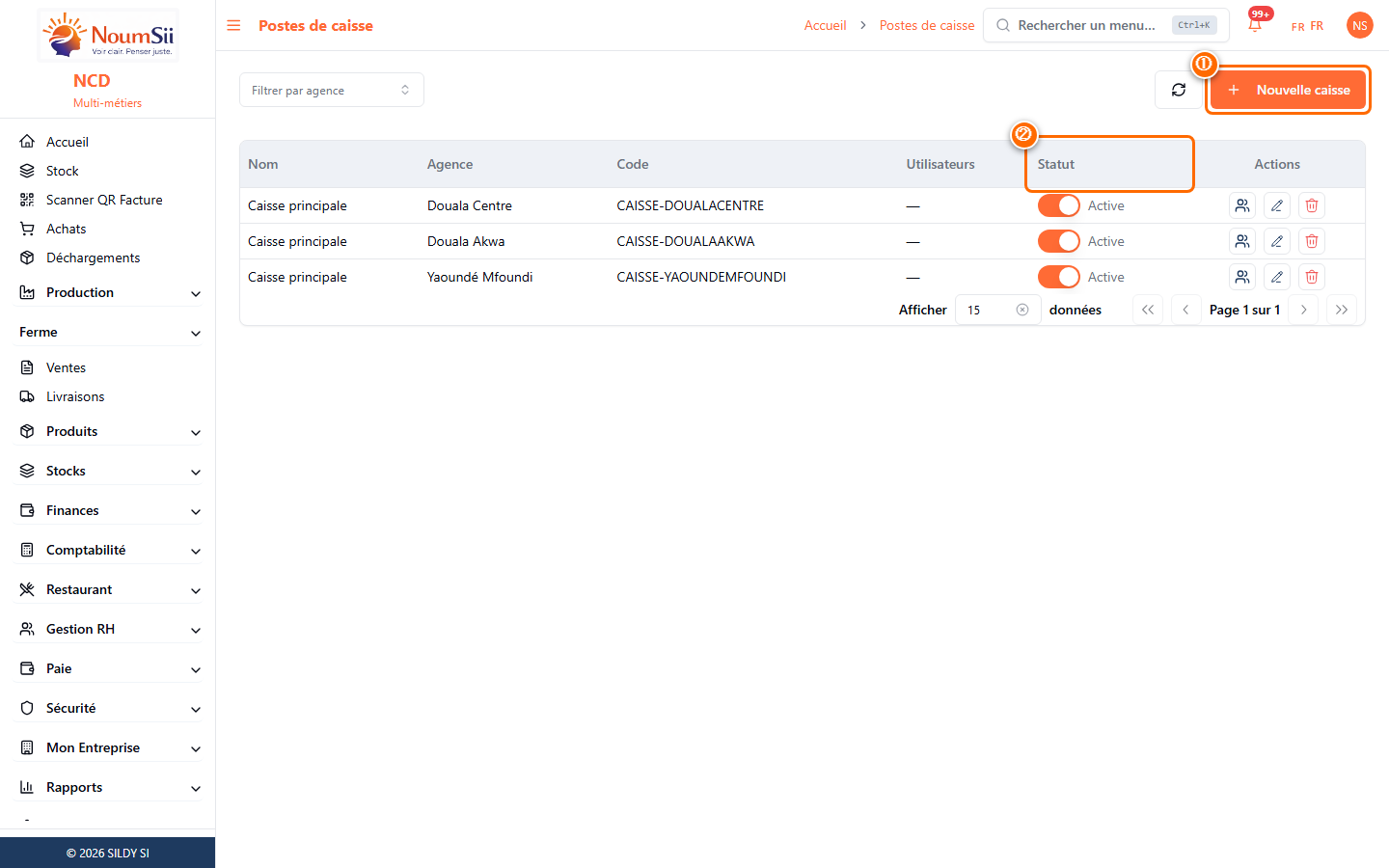Screen dimensions: 1389x868
Task: Clear the page size value icon
Action: (1022, 310)
